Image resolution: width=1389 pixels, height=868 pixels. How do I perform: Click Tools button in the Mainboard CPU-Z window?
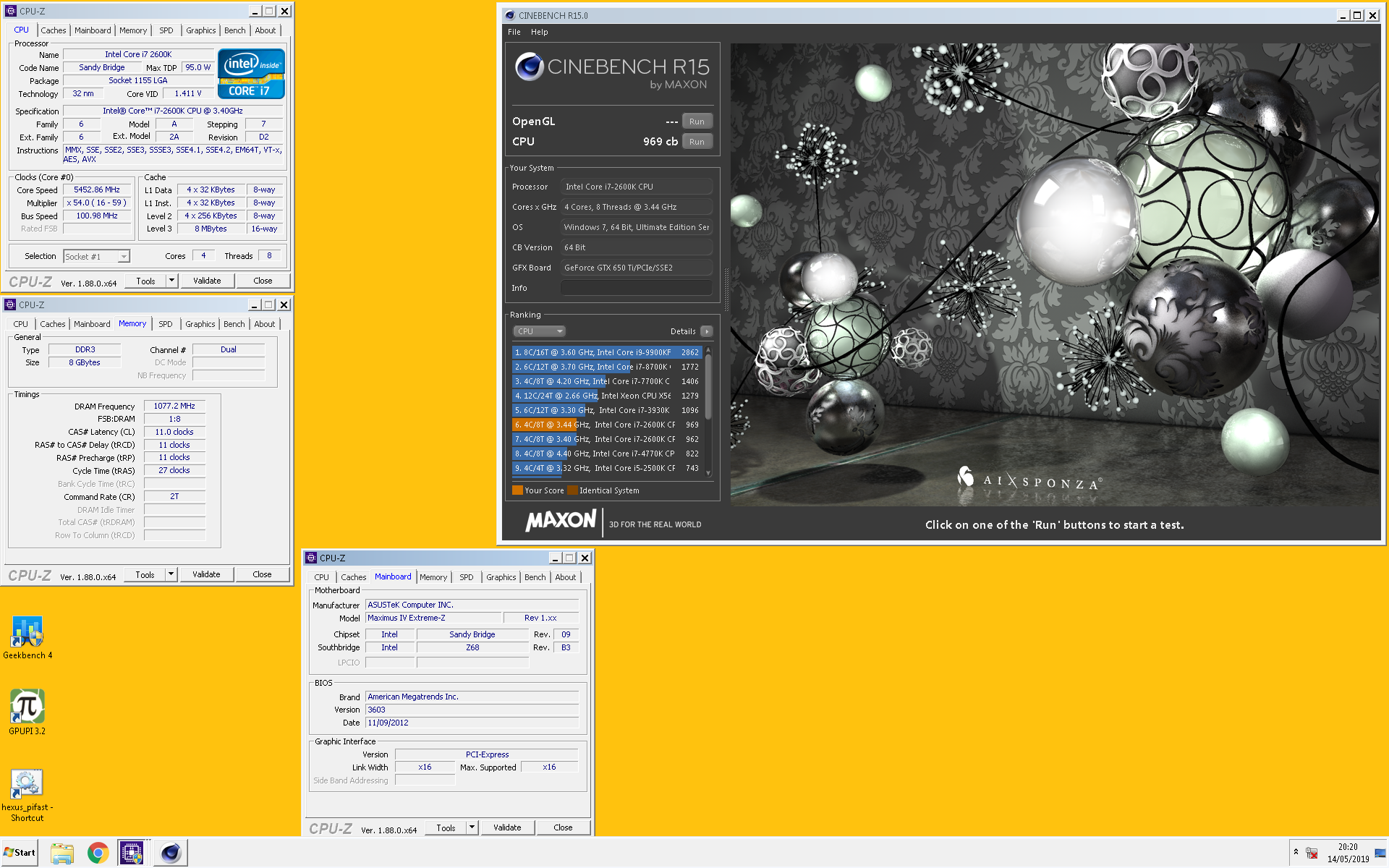coord(446,827)
